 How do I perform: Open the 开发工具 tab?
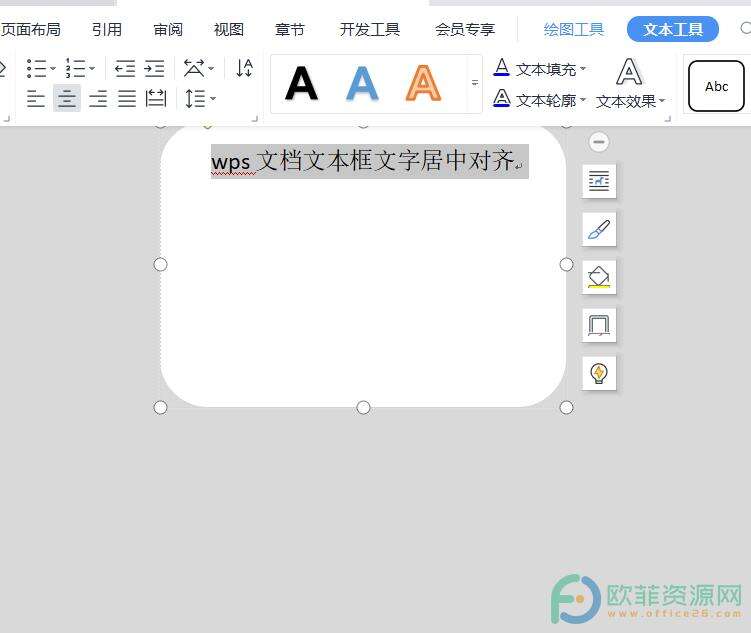pos(370,30)
